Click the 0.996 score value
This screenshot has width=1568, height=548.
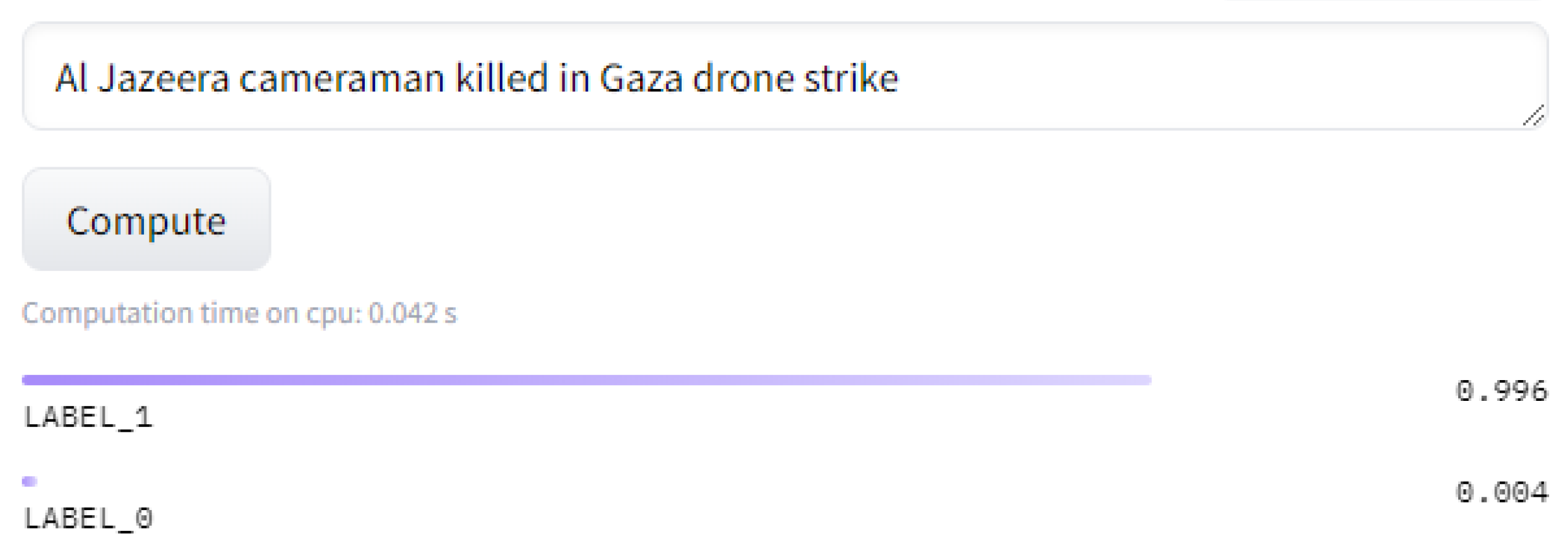[1501, 391]
